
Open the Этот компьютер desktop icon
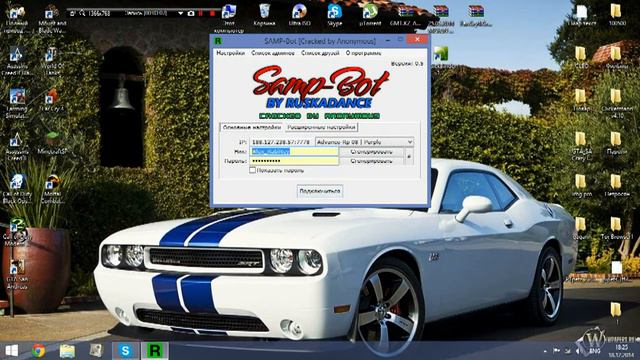[229, 18]
